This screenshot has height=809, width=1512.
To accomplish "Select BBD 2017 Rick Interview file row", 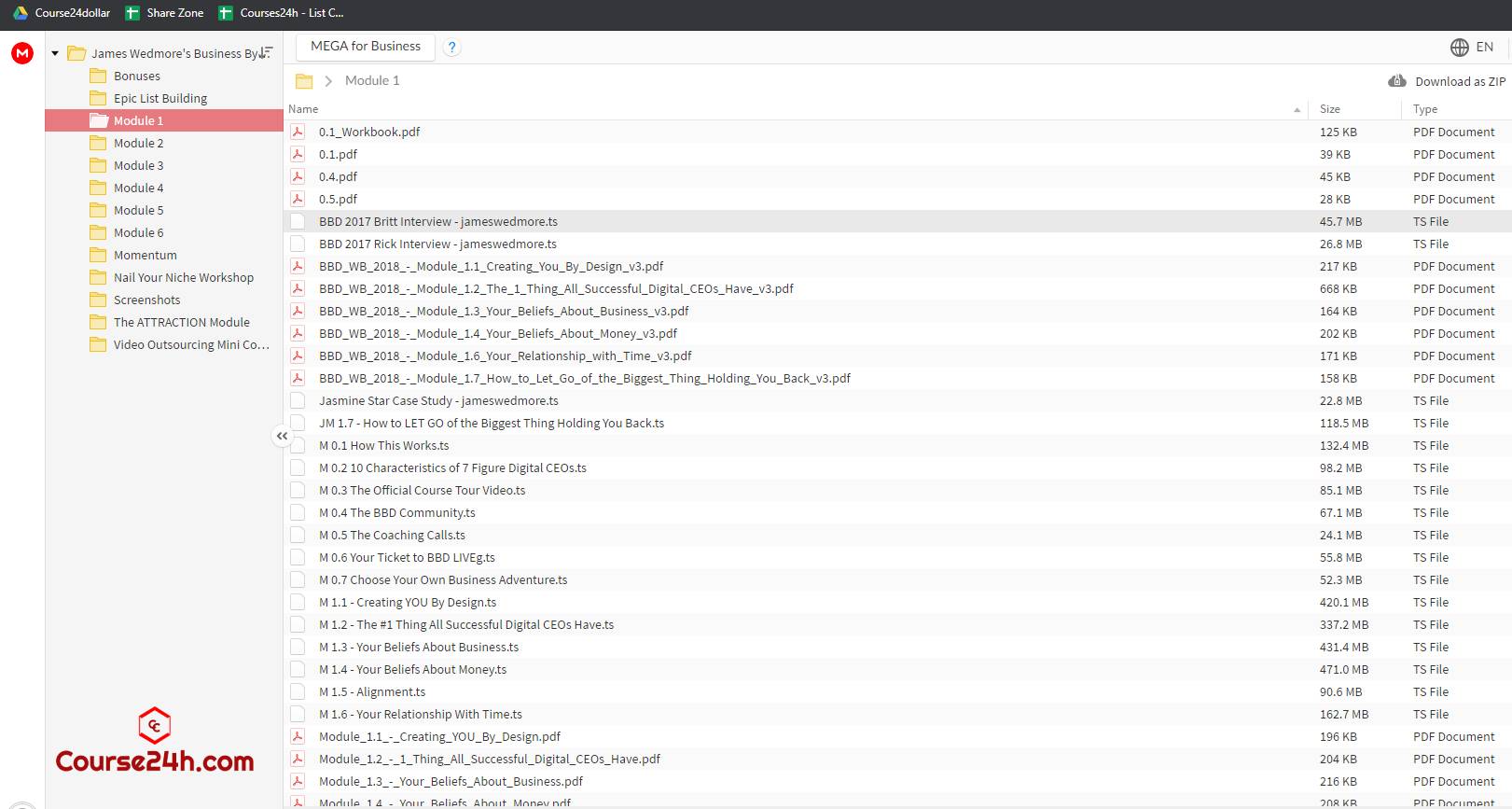I will coord(897,244).
